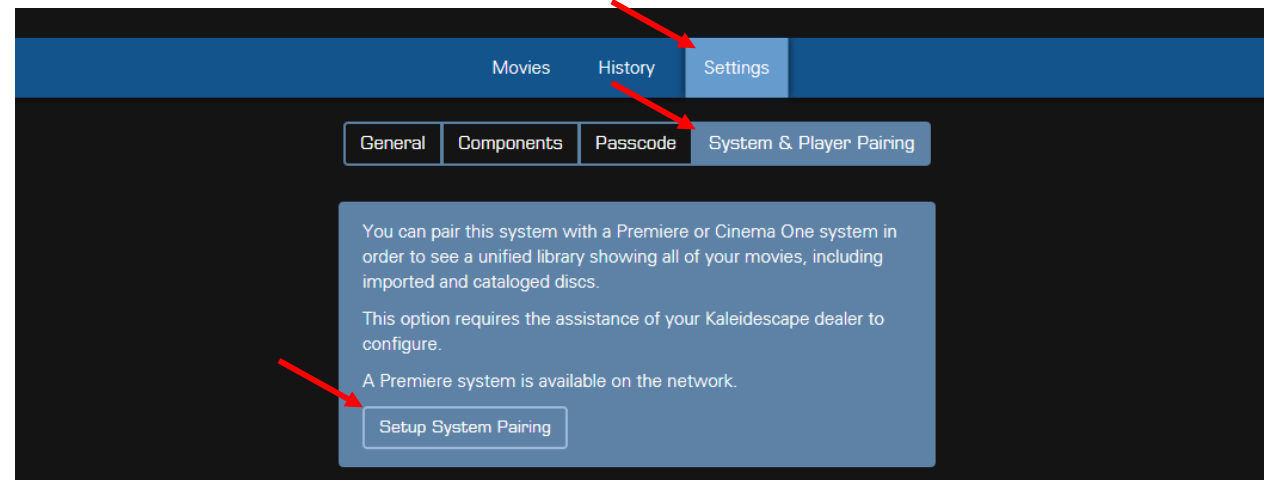Viewport: 1272px width, 487px height.
Task: Click 'A Premiere system is available on the network'
Action: tap(549, 381)
